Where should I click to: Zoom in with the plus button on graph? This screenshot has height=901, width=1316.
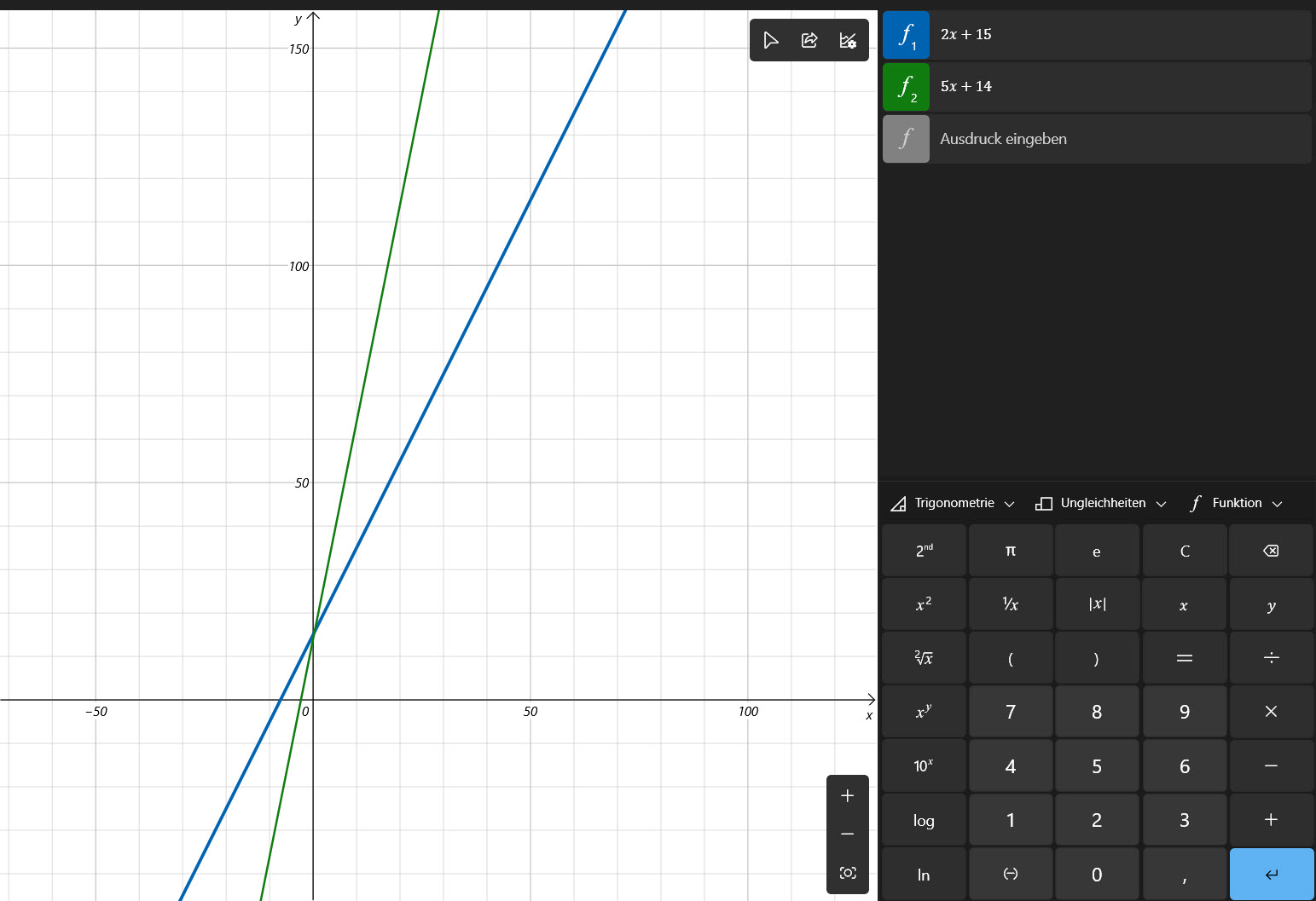(x=847, y=795)
